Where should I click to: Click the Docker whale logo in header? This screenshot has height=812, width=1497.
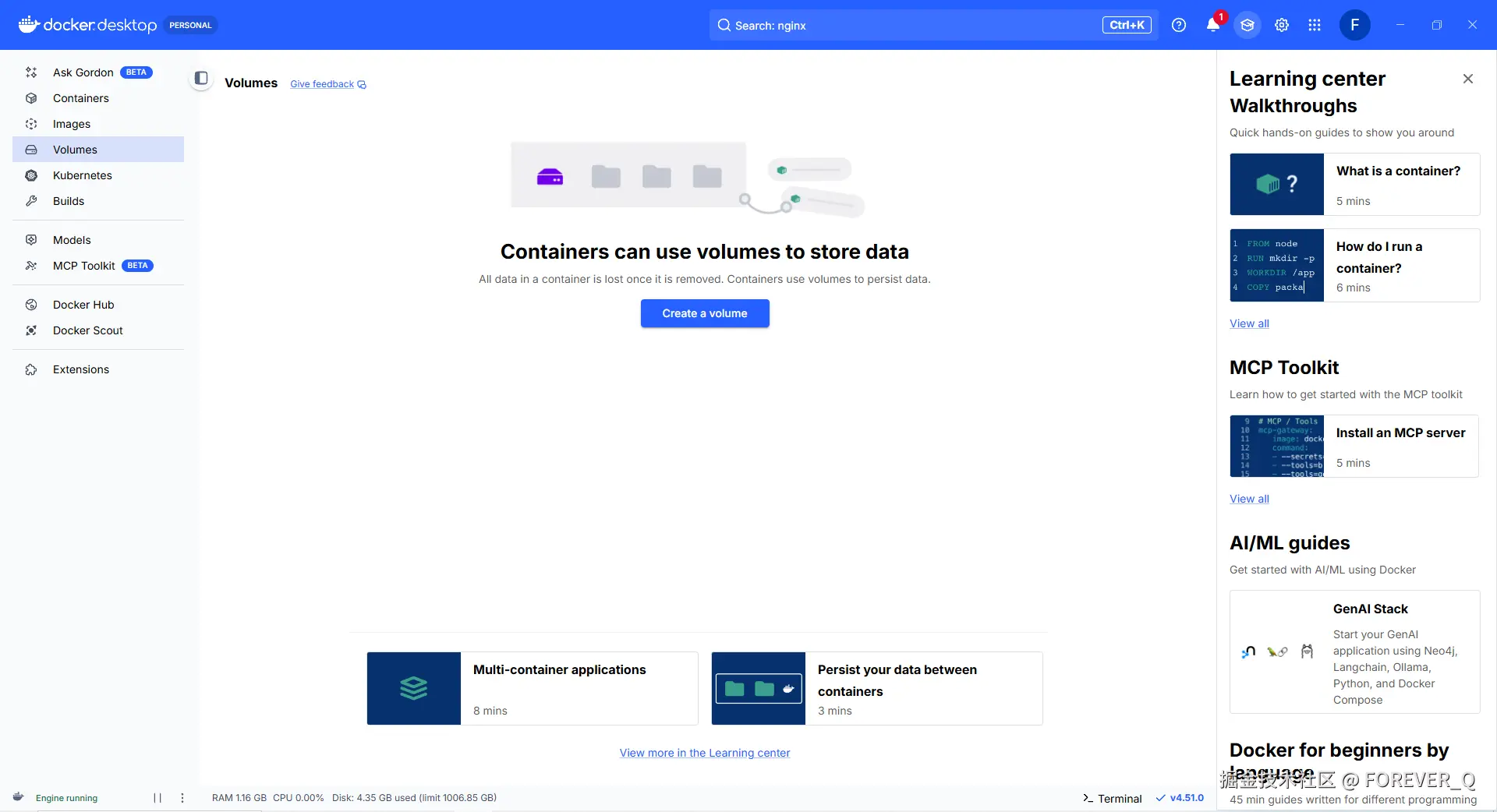pyautogui.click(x=29, y=25)
